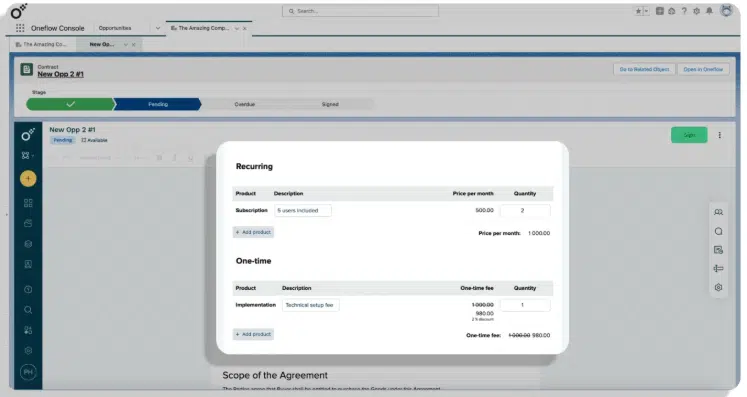Open the setup gear in header
Screen dimensions: 747x397
[x=697, y=11]
